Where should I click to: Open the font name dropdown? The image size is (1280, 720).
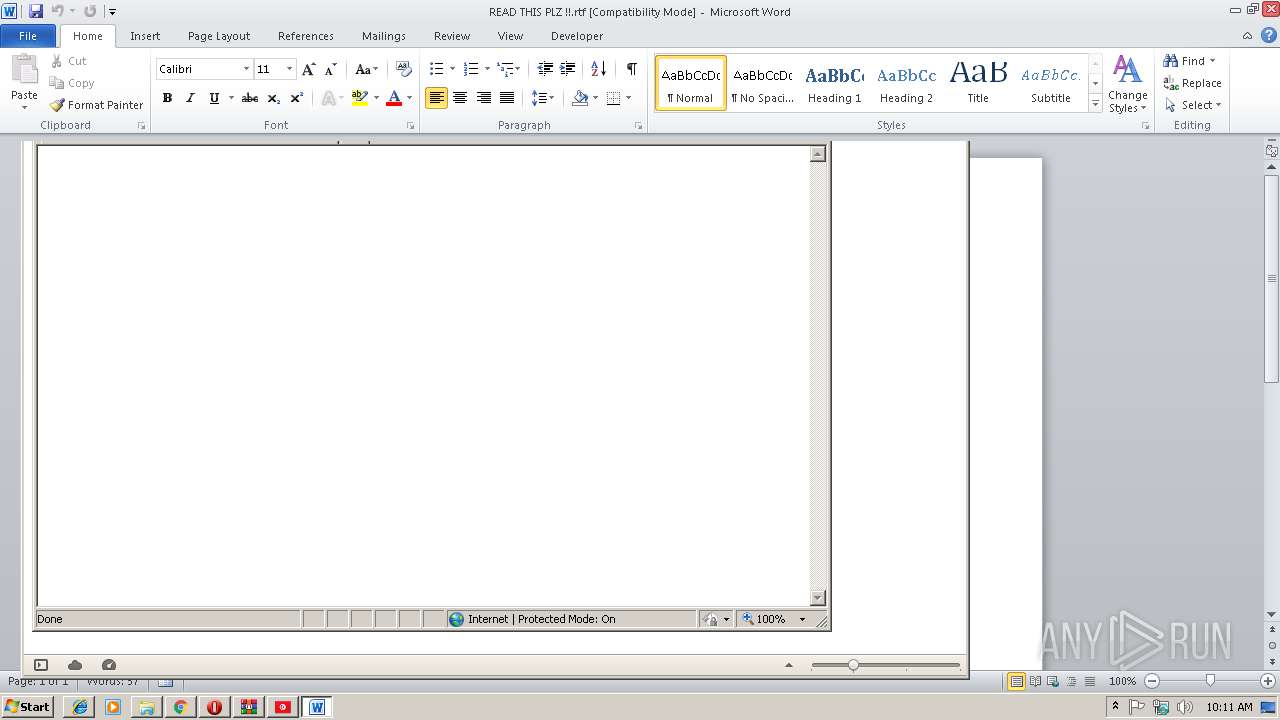[246, 69]
